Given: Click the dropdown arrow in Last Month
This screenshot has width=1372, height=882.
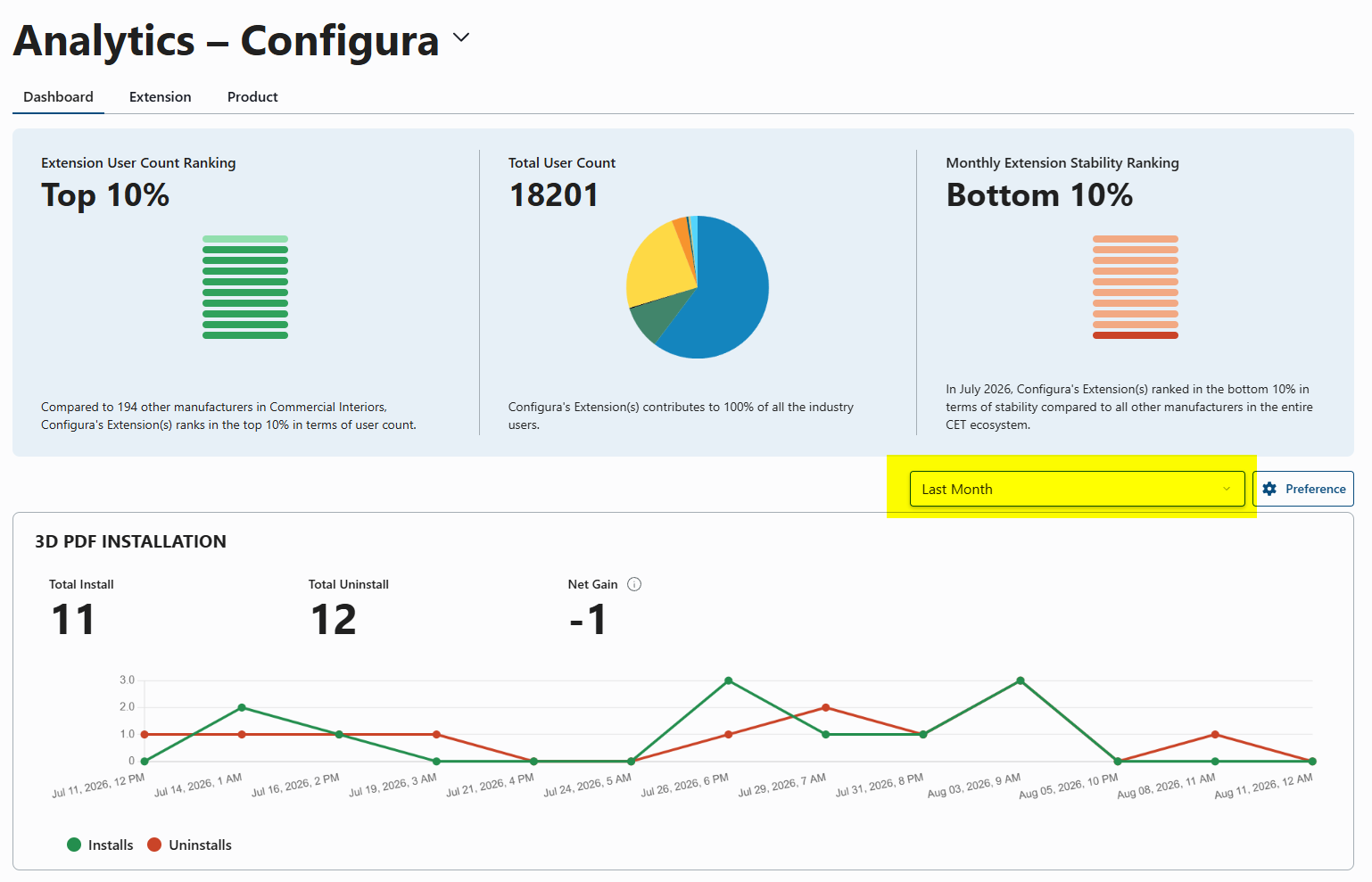Looking at the screenshot, I should tap(1226, 489).
